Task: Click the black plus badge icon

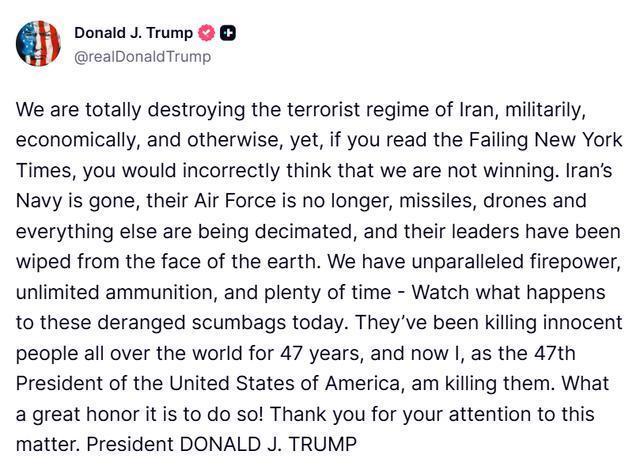Action: pos(229,33)
